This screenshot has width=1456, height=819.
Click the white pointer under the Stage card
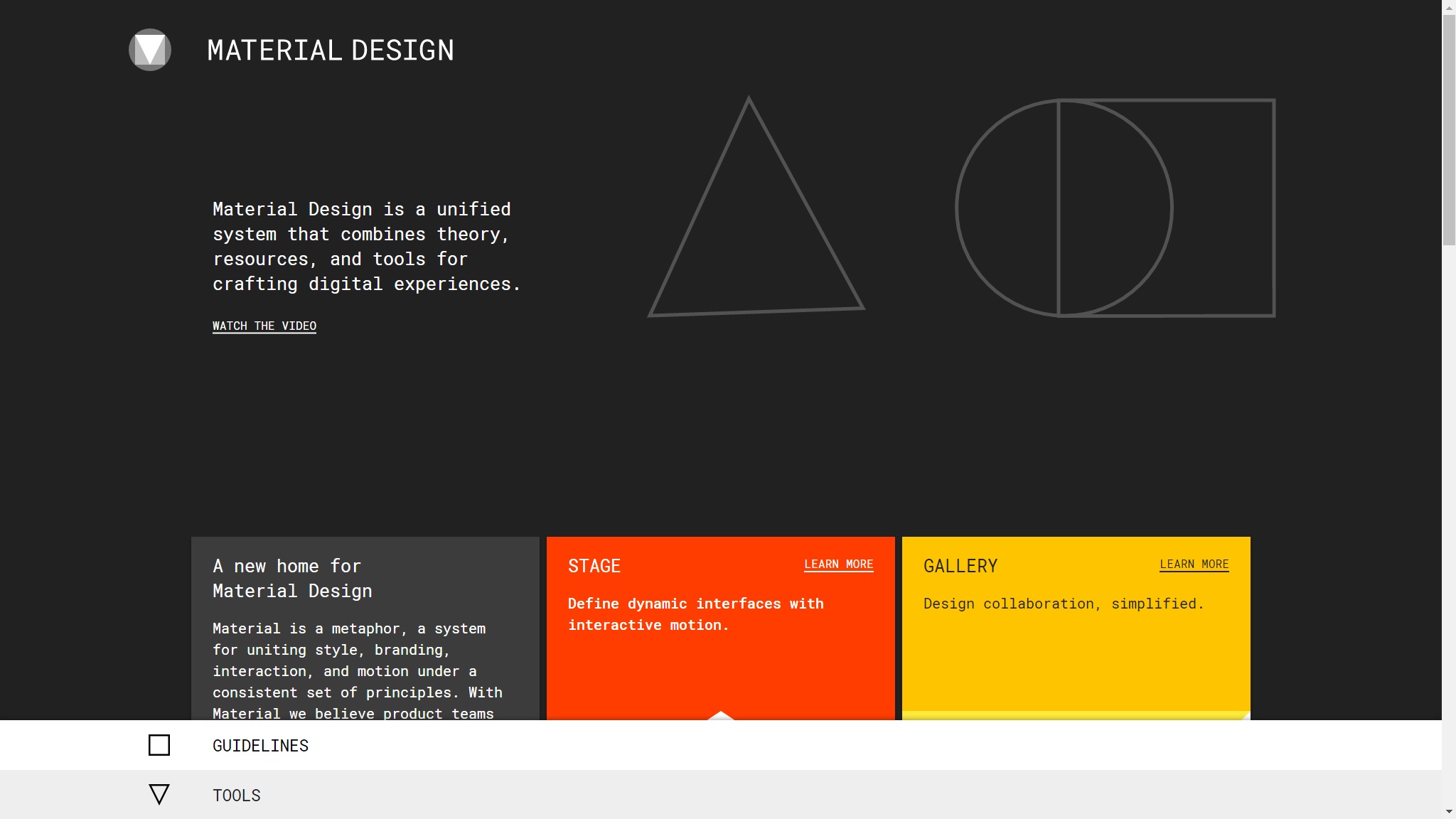[720, 715]
